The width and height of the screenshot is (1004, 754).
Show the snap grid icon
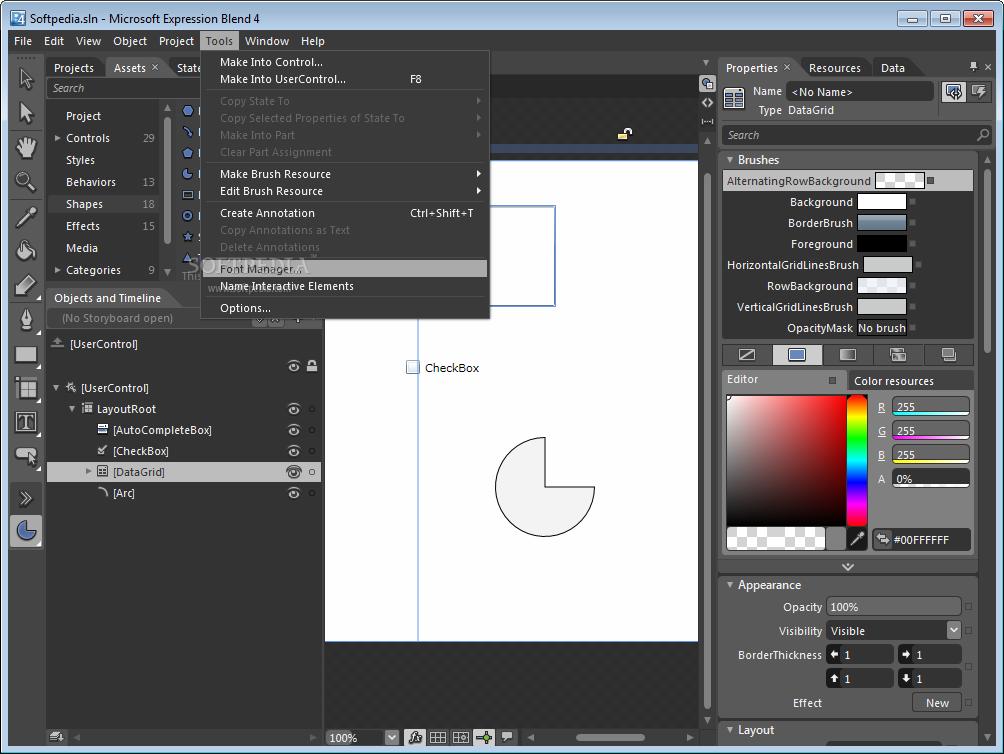[438, 737]
